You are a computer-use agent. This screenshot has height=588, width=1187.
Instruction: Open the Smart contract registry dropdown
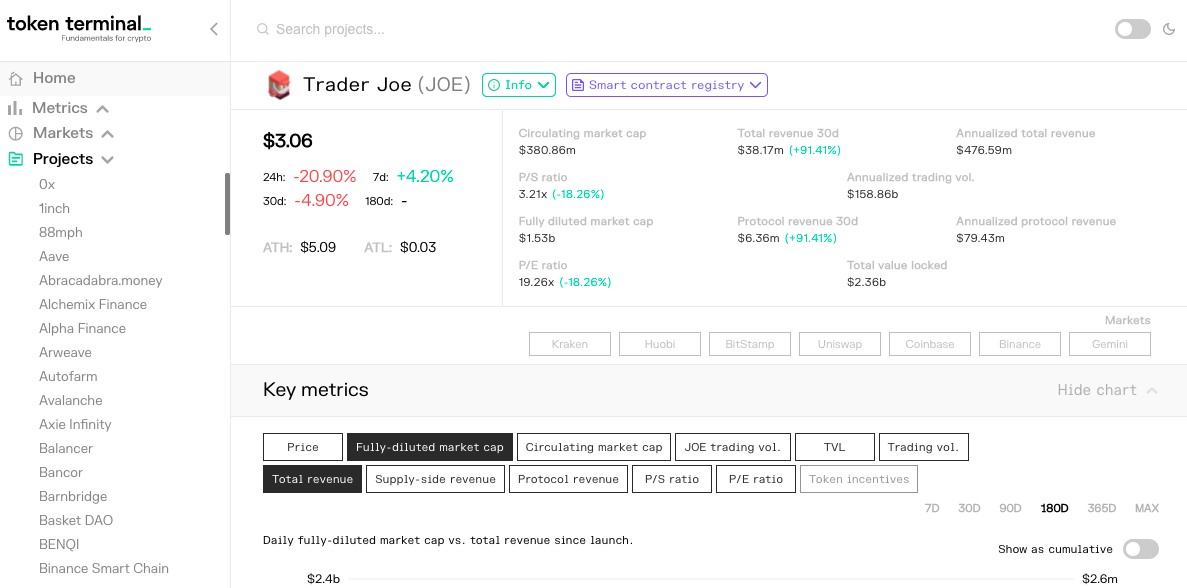[667, 85]
